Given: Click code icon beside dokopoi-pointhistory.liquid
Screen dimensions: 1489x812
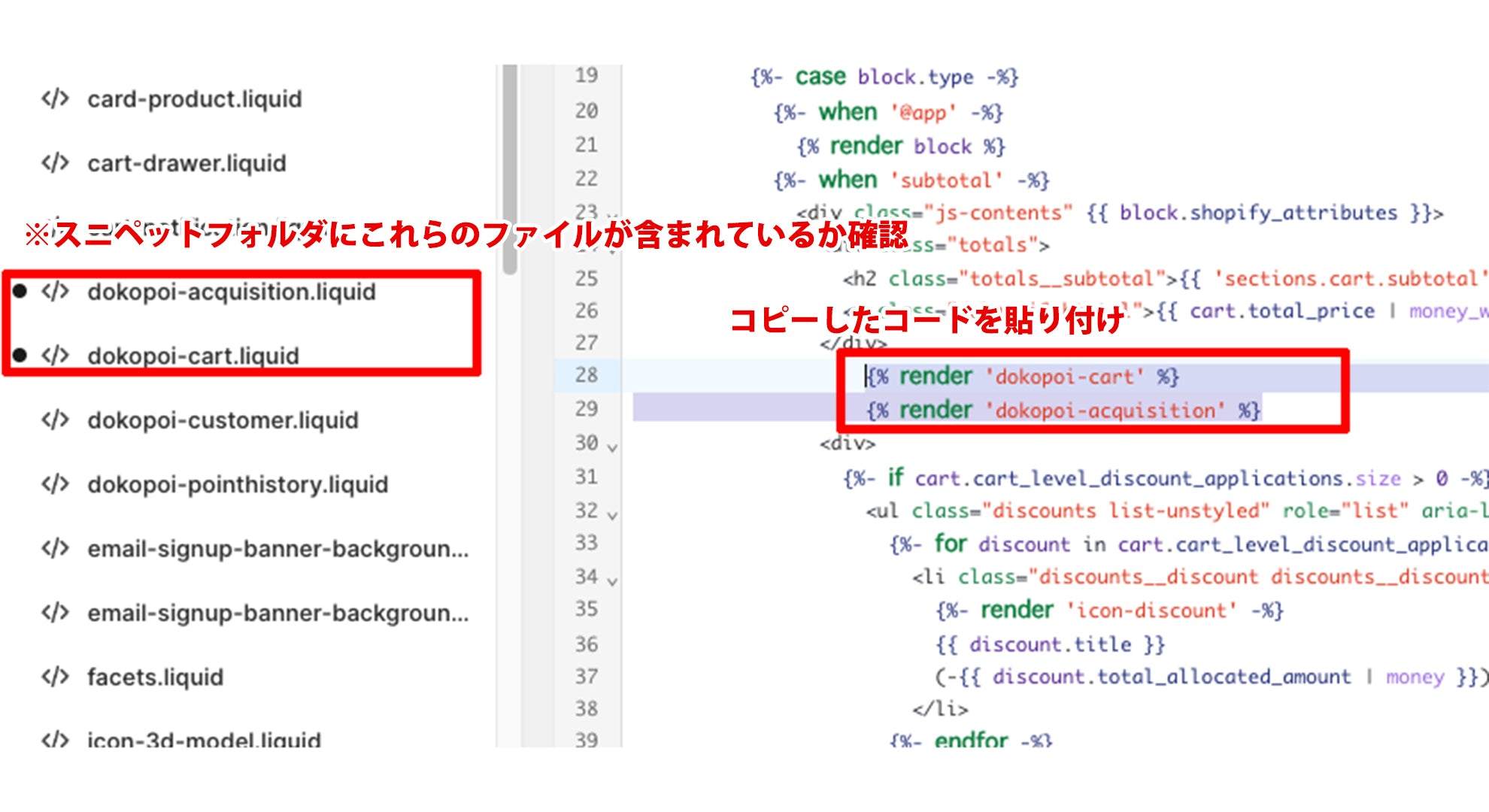Looking at the screenshot, I should 55,483.
